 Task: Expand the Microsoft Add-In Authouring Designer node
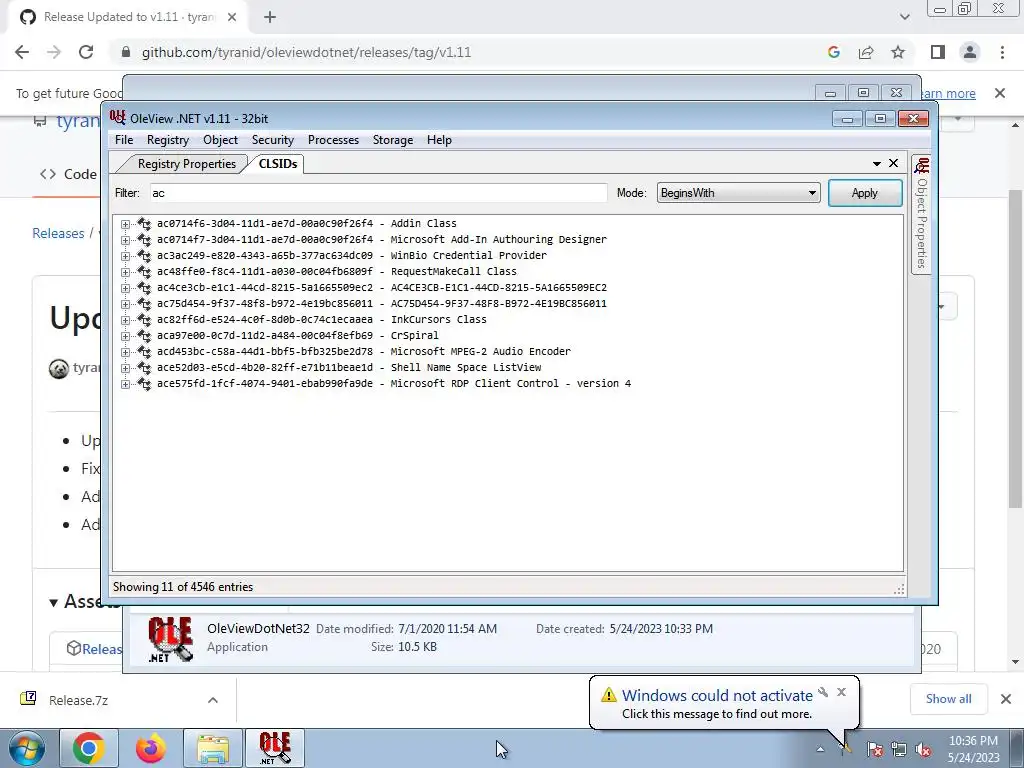[x=125, y=240]
